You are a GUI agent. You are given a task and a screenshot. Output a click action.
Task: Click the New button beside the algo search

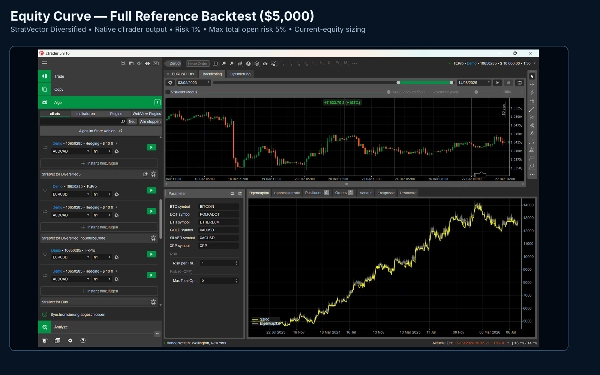pyautogui.click(x=132, y=121)
